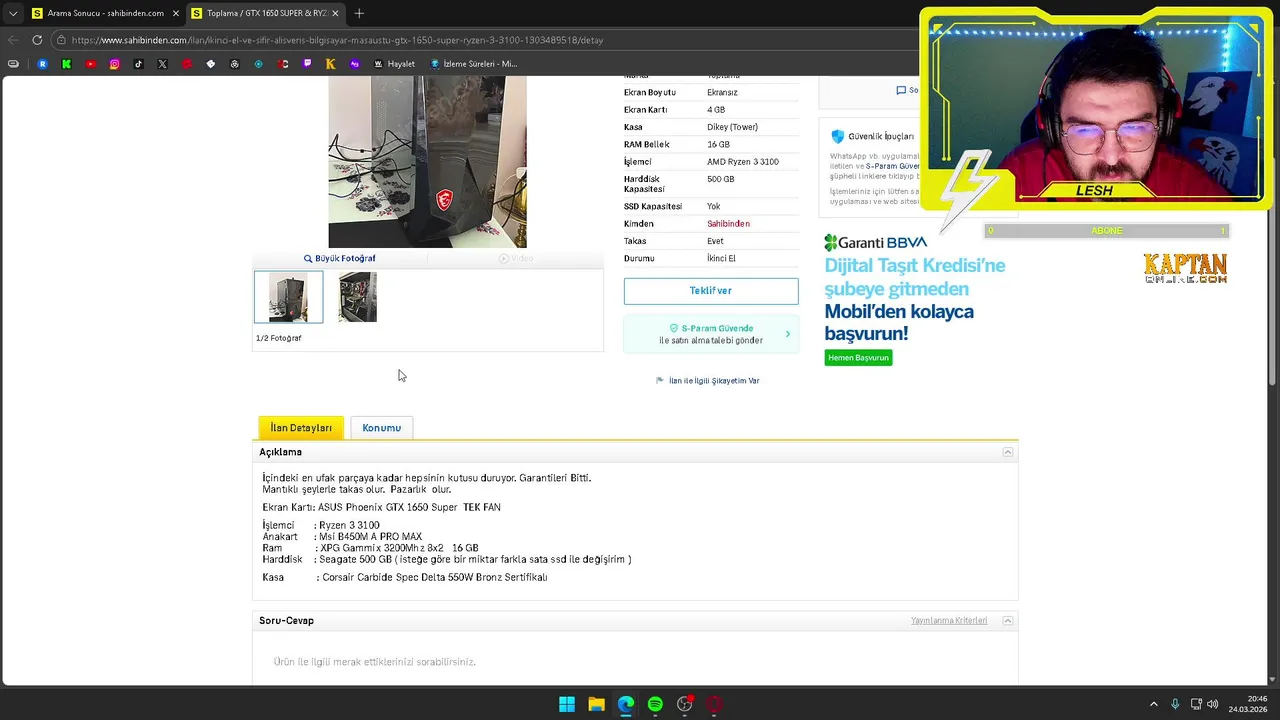Reload the current page
1280x720 pixels.
click(x=37, y=40)
